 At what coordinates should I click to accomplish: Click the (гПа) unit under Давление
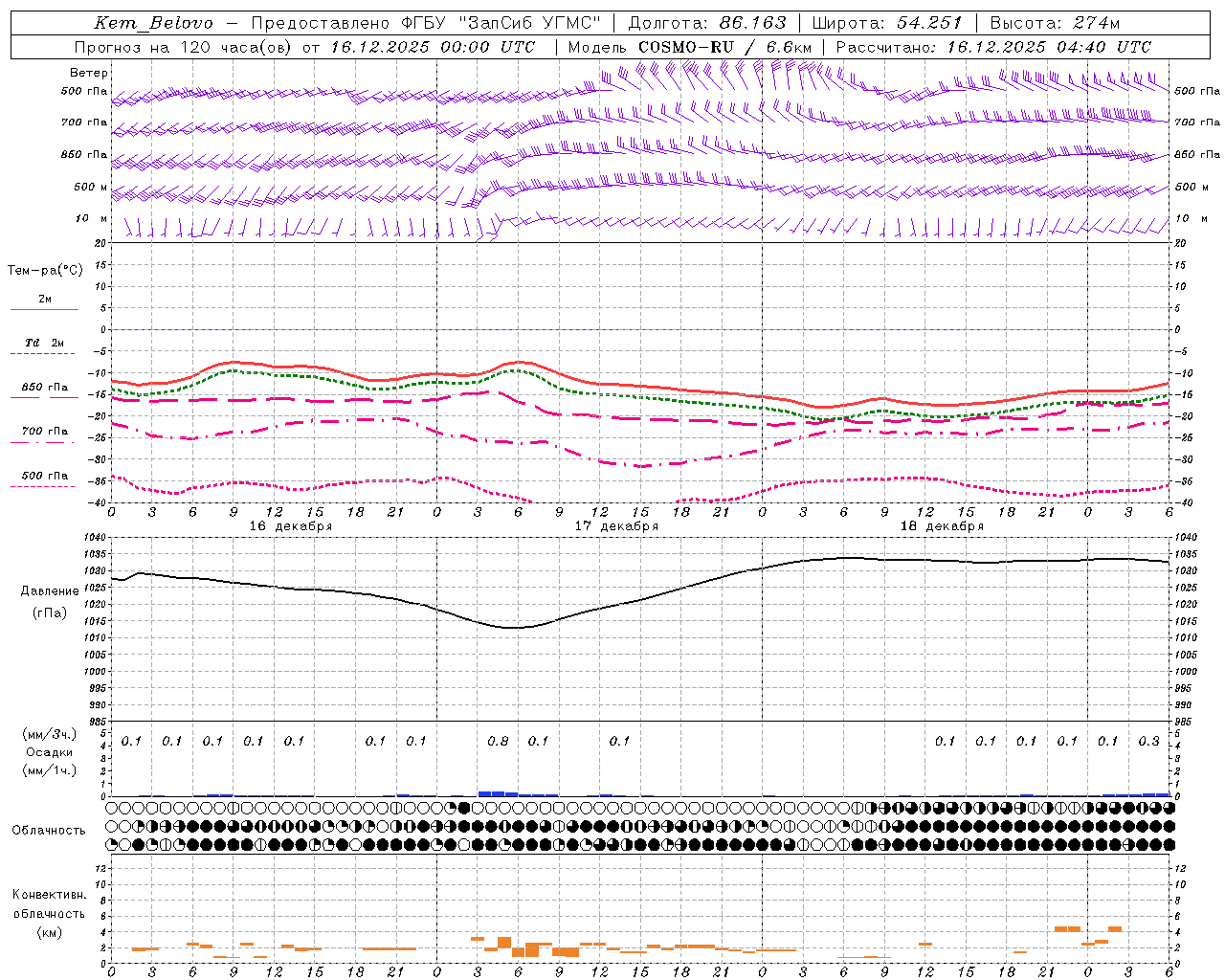pyautogui.click(x=49, y=613)
